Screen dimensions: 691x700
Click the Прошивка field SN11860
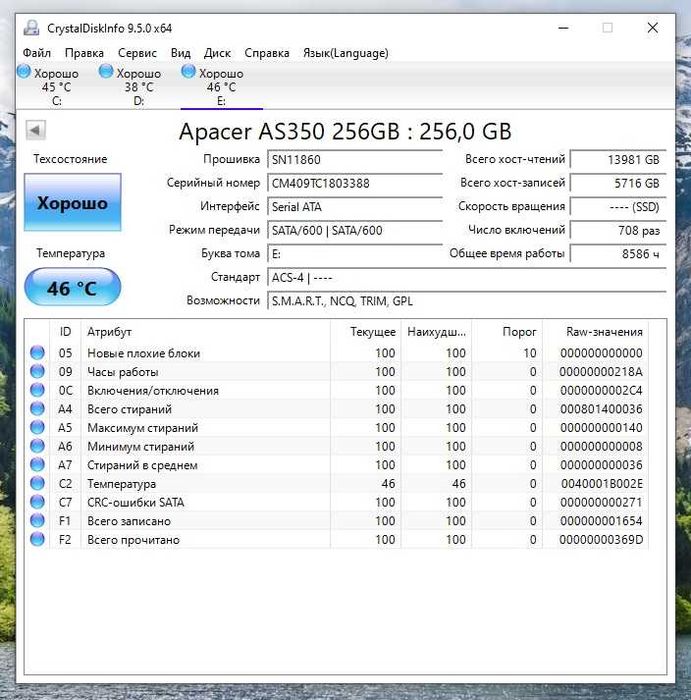[355, 160]
